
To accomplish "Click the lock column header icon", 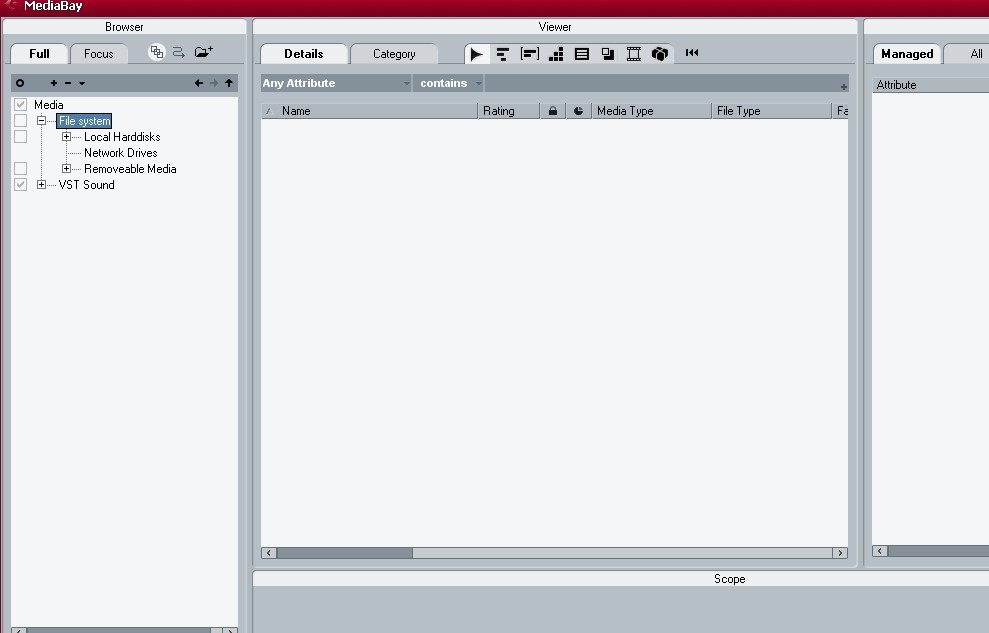I will tap(553, 111).
